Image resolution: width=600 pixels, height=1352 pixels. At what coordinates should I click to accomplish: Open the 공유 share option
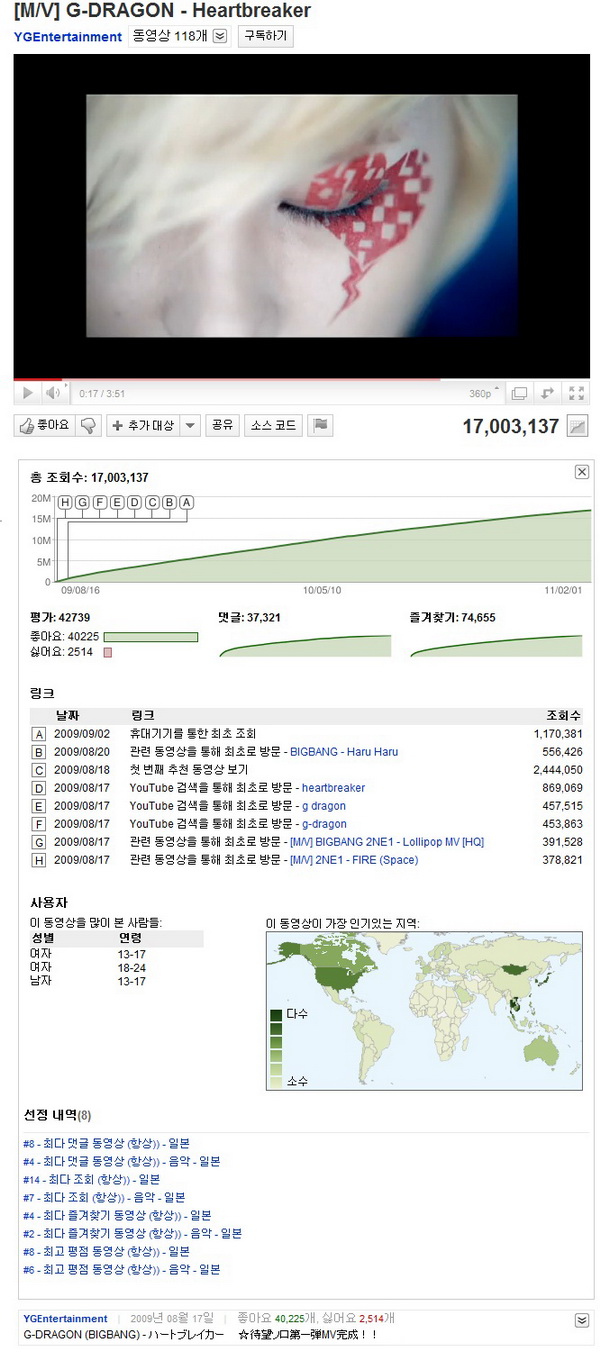(x=222, y=425)
